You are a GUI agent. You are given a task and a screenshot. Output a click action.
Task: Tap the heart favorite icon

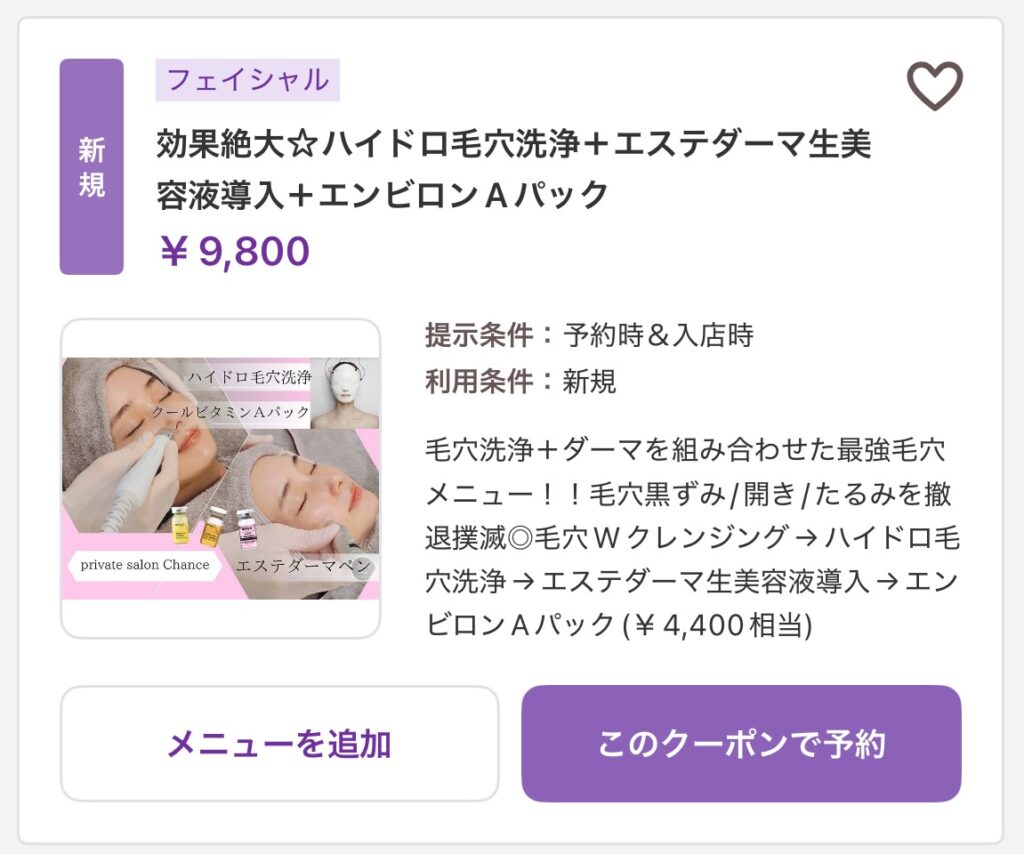click(934, 86)
